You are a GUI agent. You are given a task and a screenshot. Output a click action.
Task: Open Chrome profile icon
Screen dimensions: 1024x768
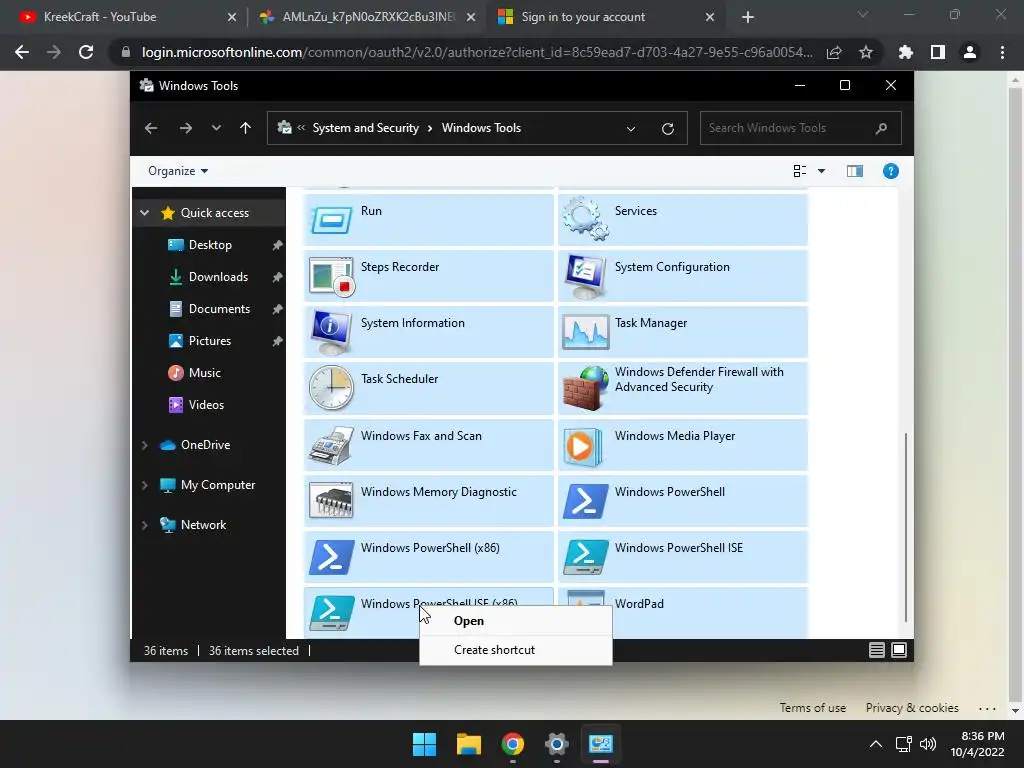pos(970,52)
